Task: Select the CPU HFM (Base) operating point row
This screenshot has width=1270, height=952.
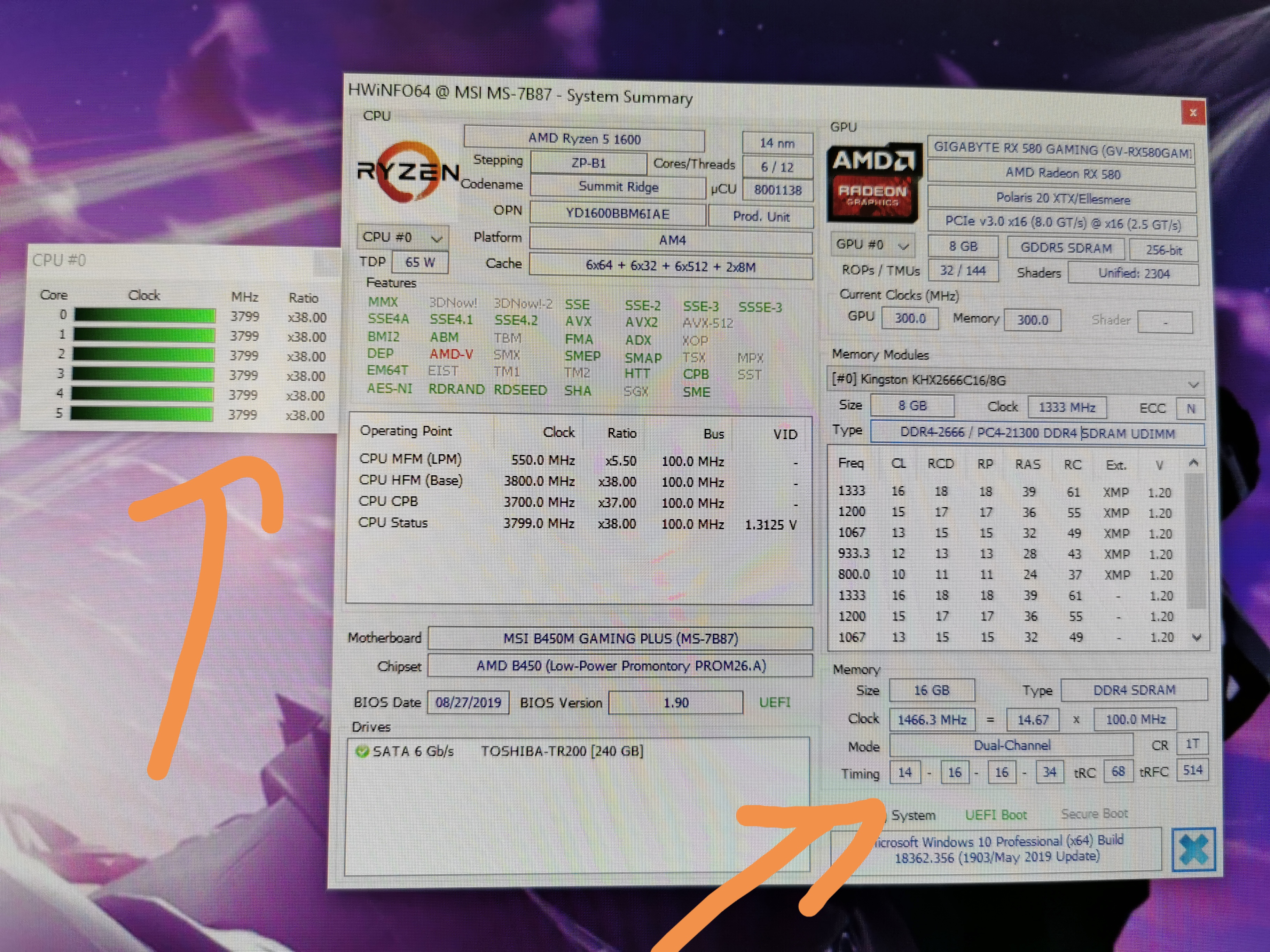Action: (x=578, y=481)
